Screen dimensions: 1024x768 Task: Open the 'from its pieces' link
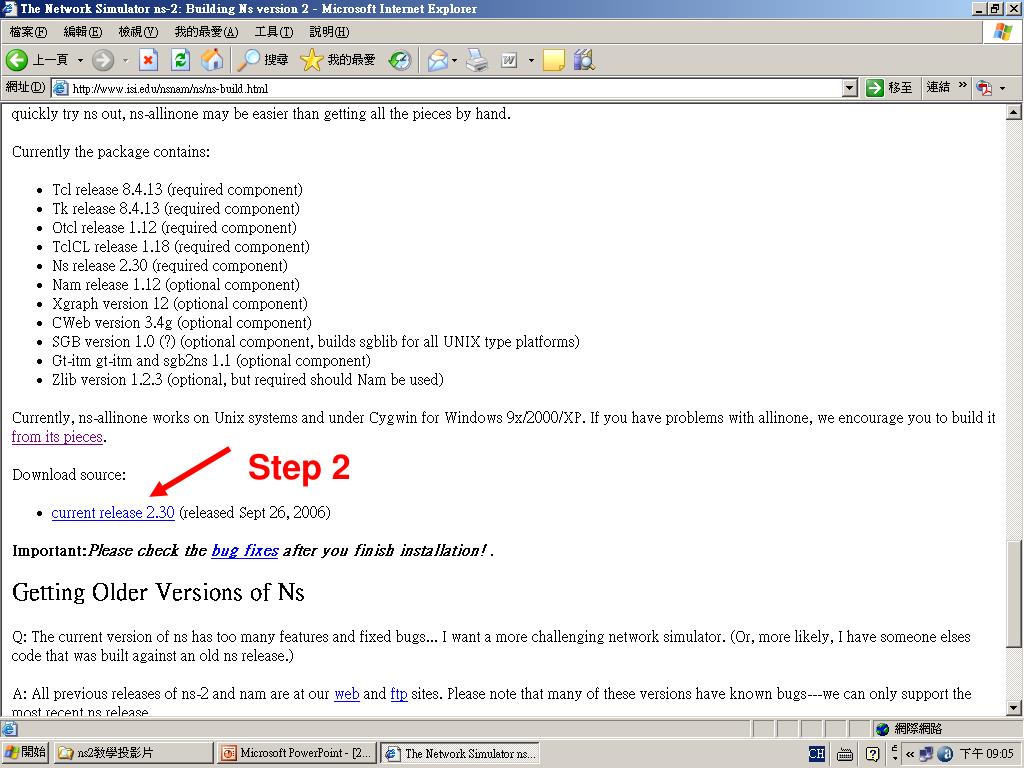pyautogui.click(x=57, y=437)
